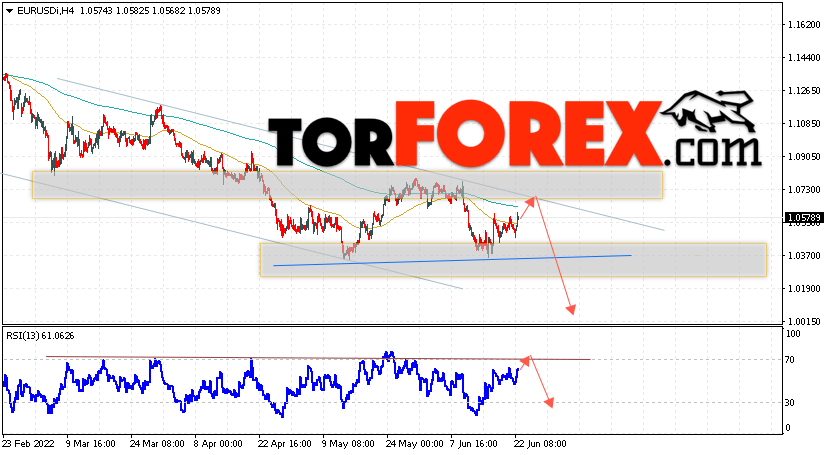Viewport: 828px width, 455px height.
Task: Click the 1.12650 price axis label
Action: pyautogui.click(x=804, y=91)
